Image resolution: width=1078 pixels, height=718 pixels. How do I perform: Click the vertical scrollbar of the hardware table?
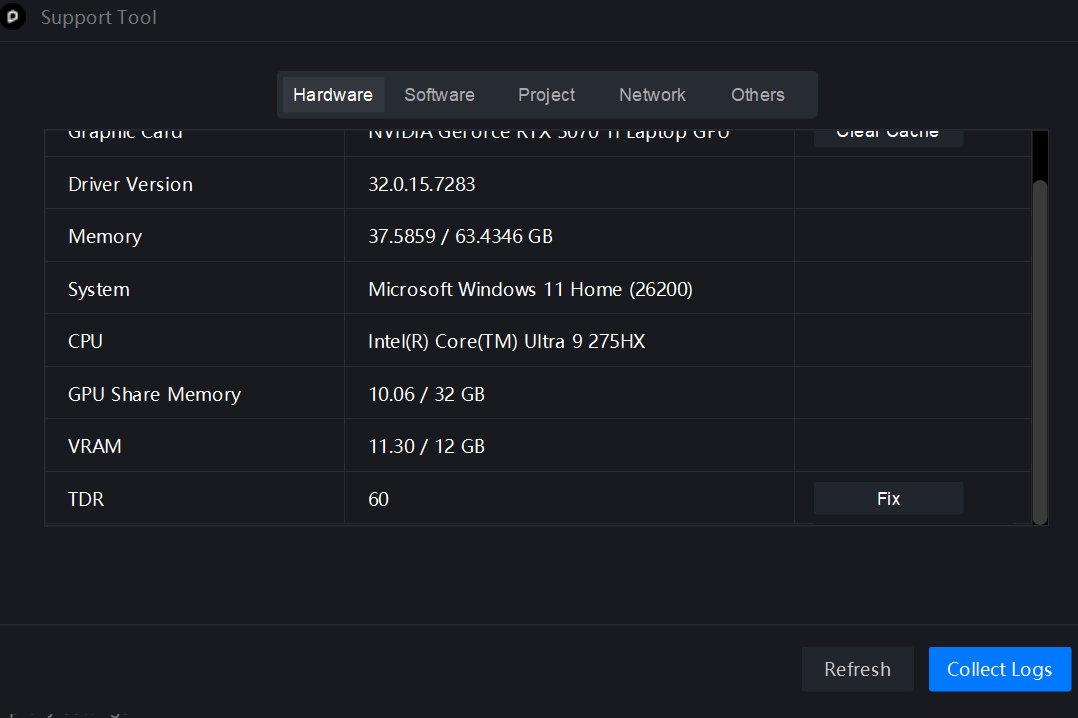(1040, 351)
